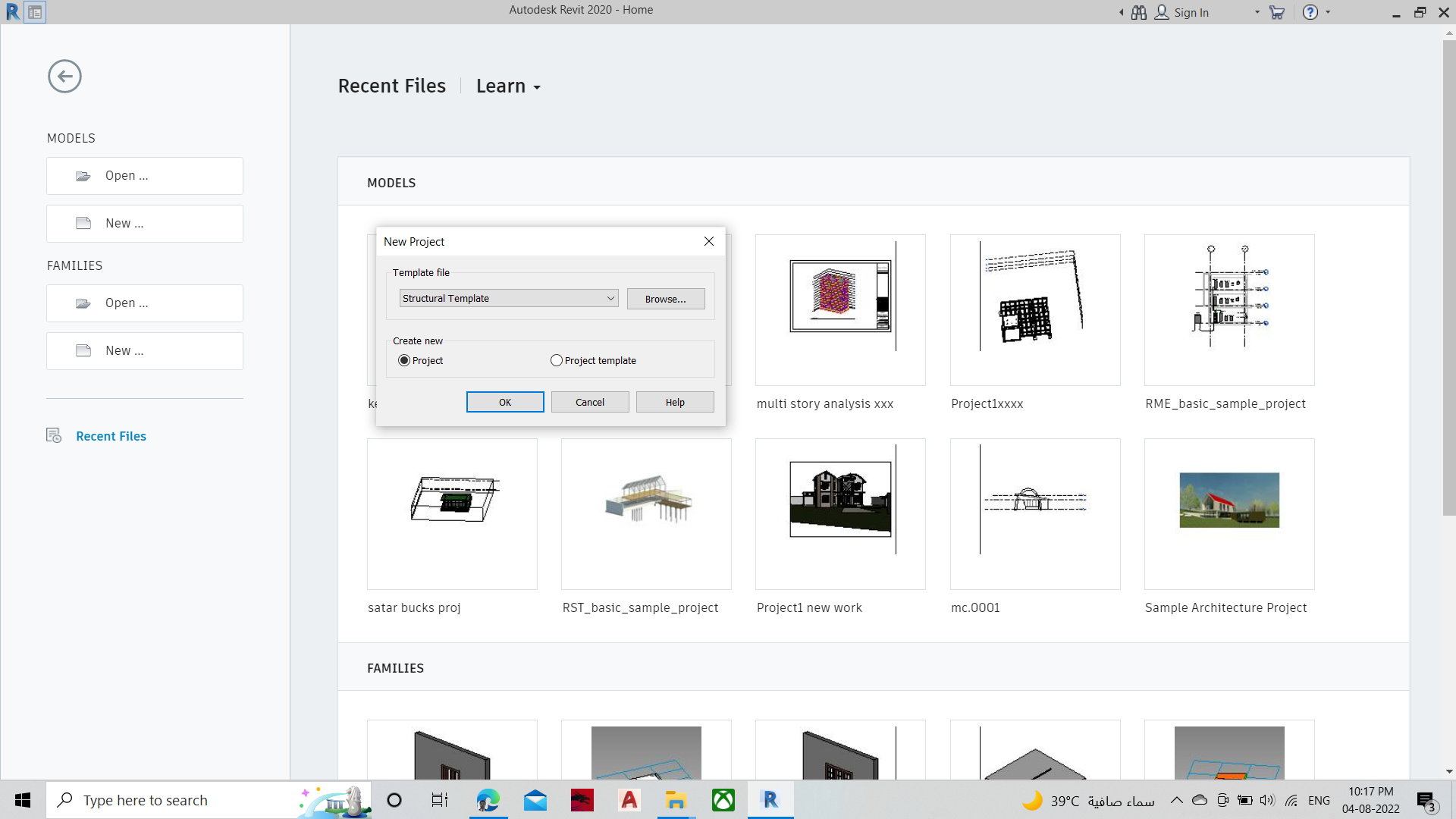This screenshot has height=819, width=1456.
Task: Click New under FAMILIES in the sidebar
Action: [x=145, y=351]
